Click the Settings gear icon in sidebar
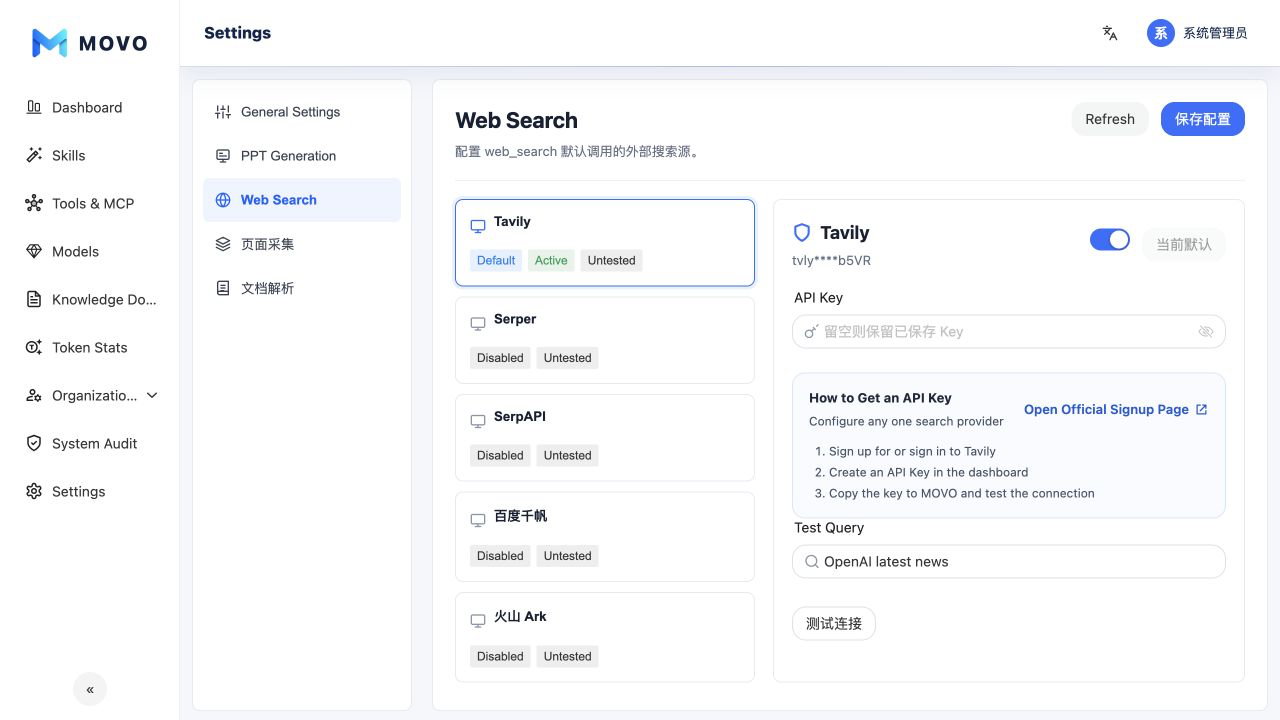 pyautogui.click(x=34, y=491)
